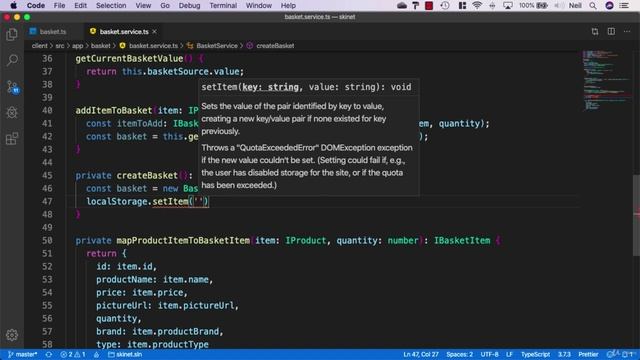This screenshot has height=360, width=640.
Task: Open the macOS Wi-Fi menu
Action: tap(476, 5)
